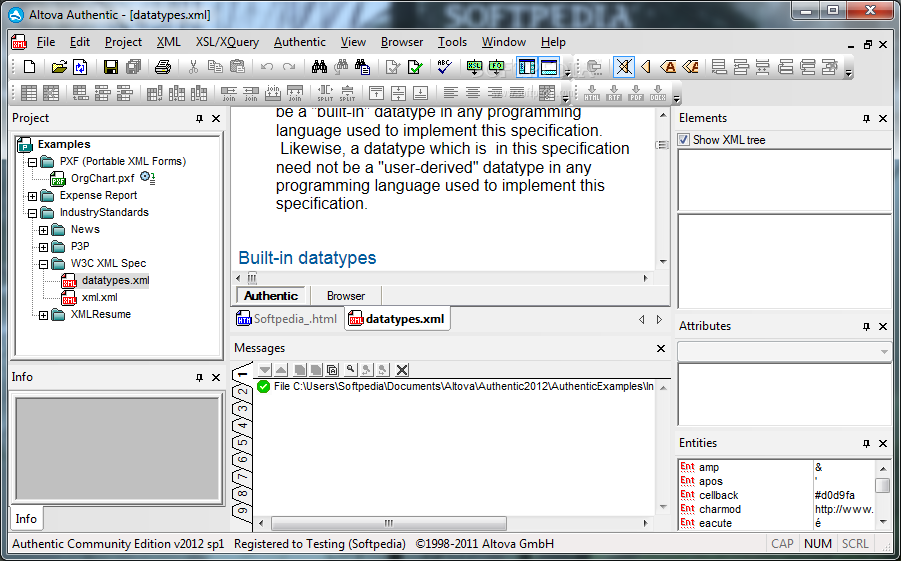Check well-formedness with the yellow checkmark icon
901x561 pixels.
pyautogui.click(x=393, y=67)
